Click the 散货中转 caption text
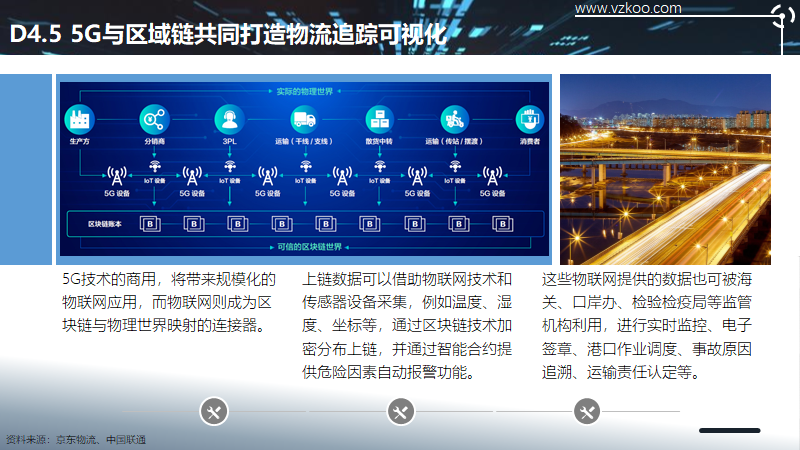The image size is (800, 450). pos(379,141)
